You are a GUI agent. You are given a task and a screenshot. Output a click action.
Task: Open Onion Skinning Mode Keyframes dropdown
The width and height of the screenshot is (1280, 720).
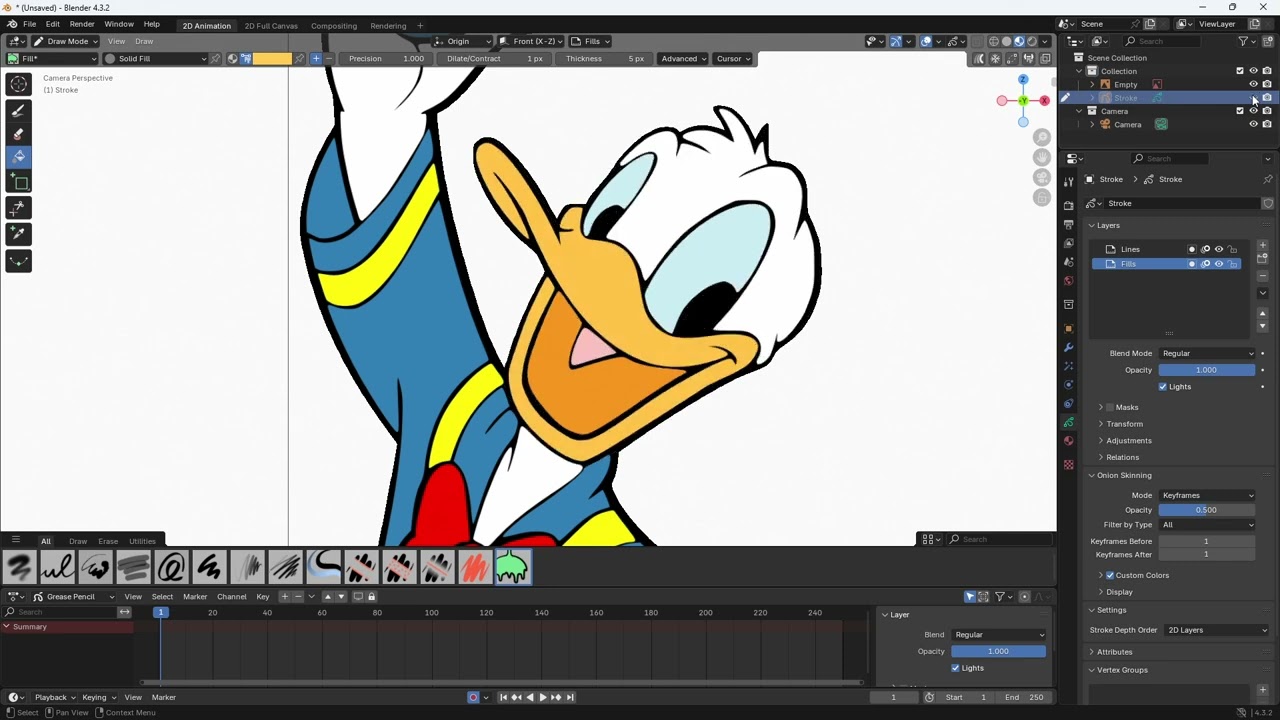pos(1207,495)
